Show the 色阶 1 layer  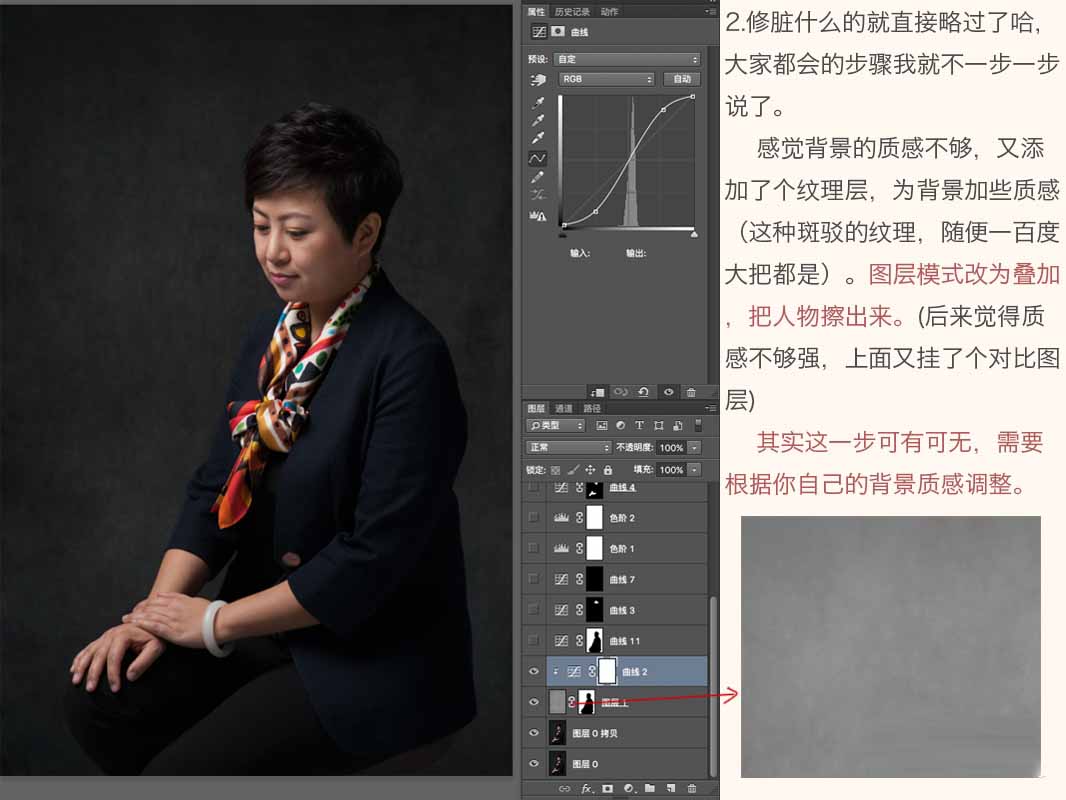coord(534,547)
